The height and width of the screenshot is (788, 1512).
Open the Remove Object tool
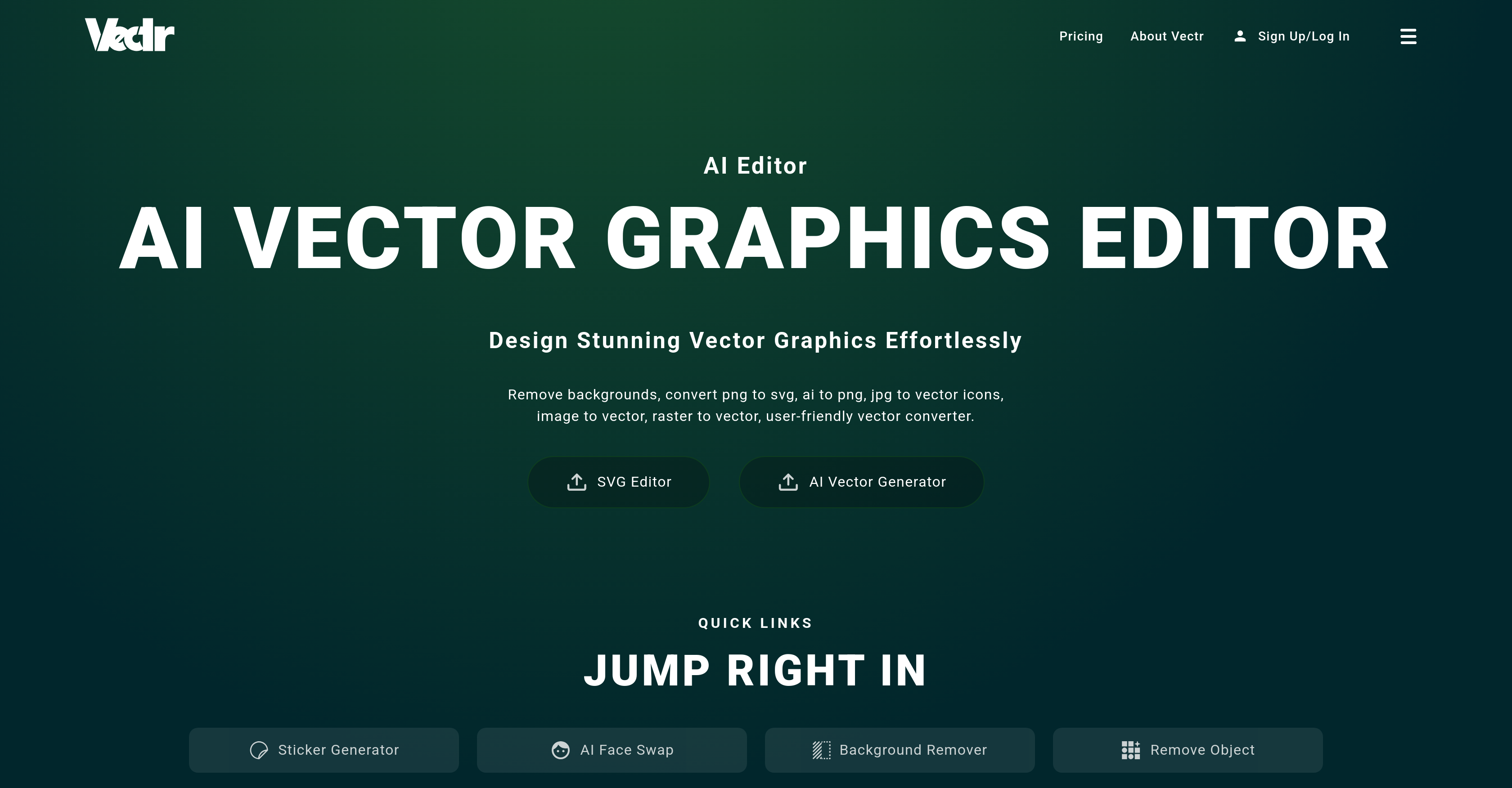tap(1188, 750)
